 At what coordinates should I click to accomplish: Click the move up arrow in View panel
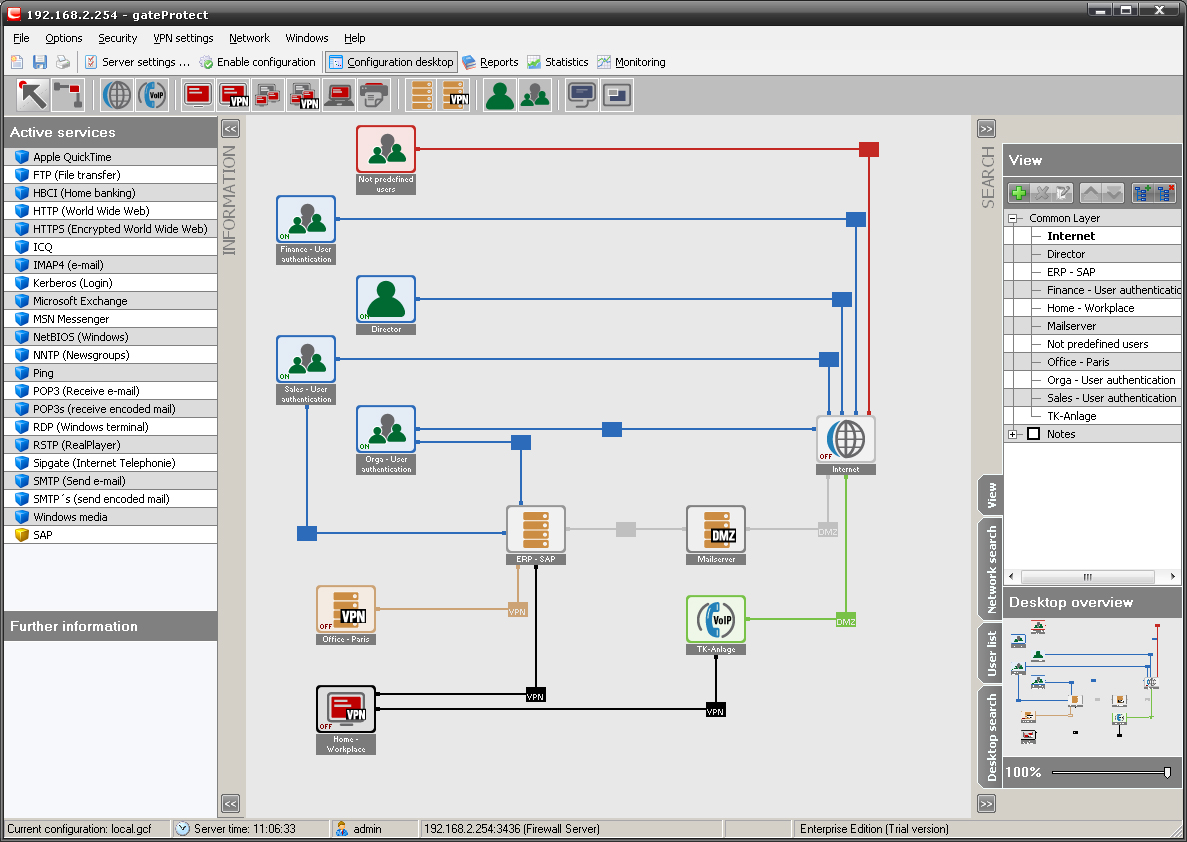coord(1090,193)
